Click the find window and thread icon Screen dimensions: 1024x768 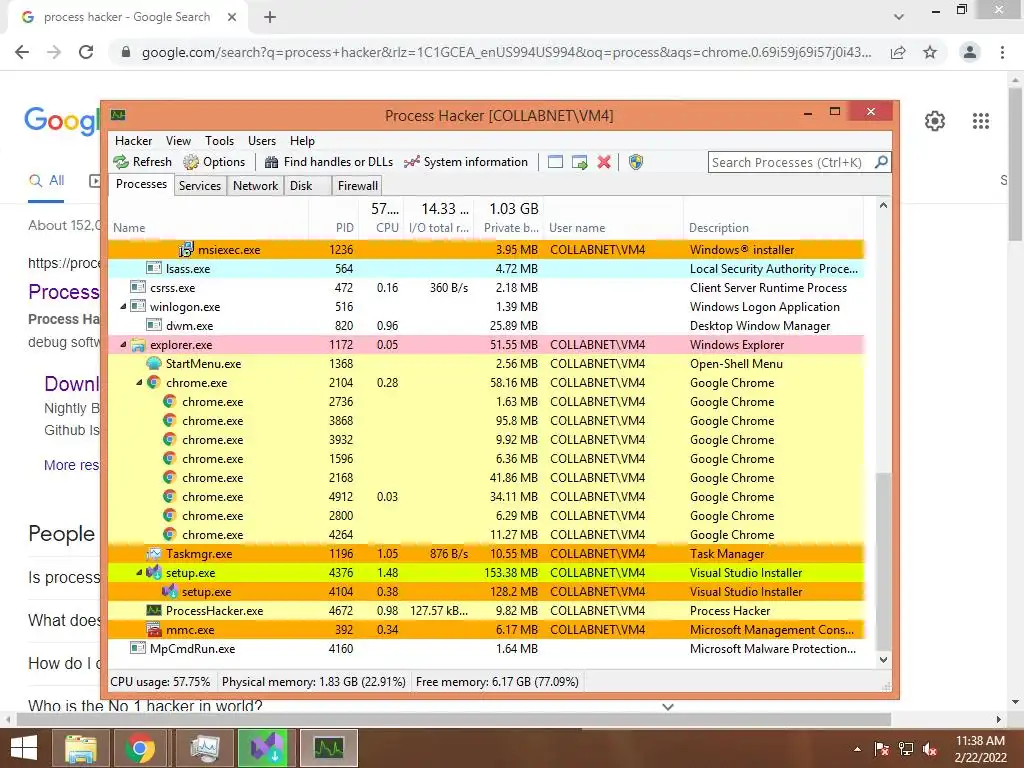tap(579, 162)
